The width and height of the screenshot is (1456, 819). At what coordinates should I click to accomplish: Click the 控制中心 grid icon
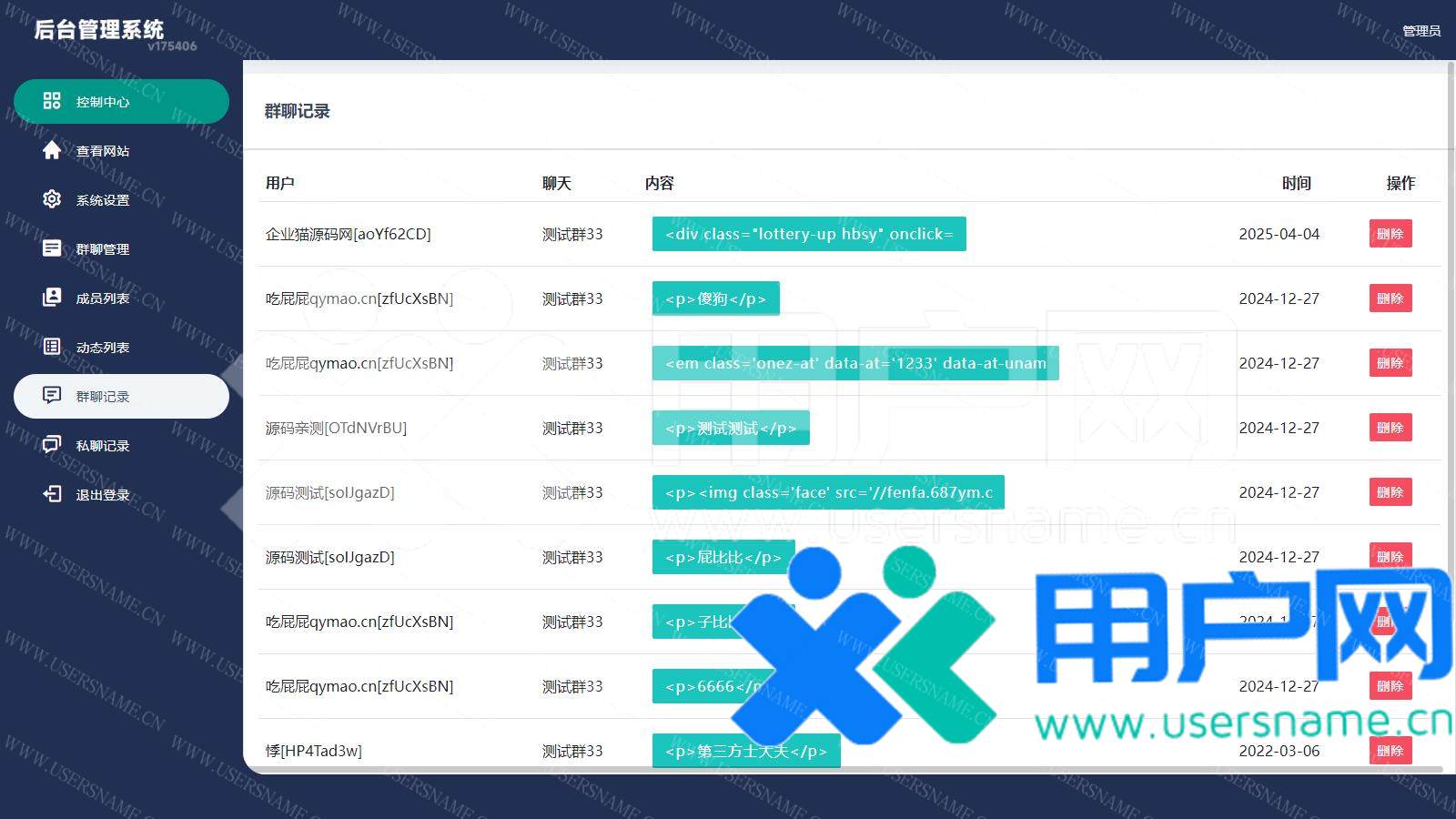coord(52,101)
